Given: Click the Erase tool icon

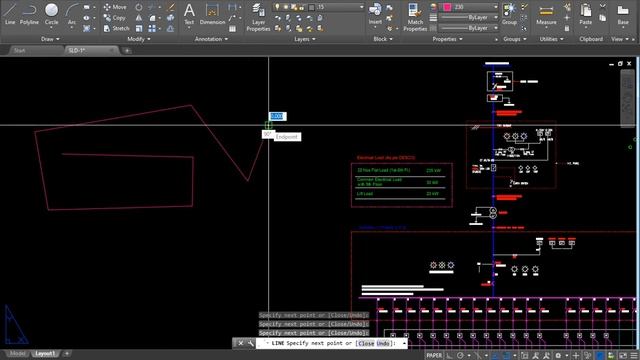Looking at the screenshot, I should pos(171,7).
